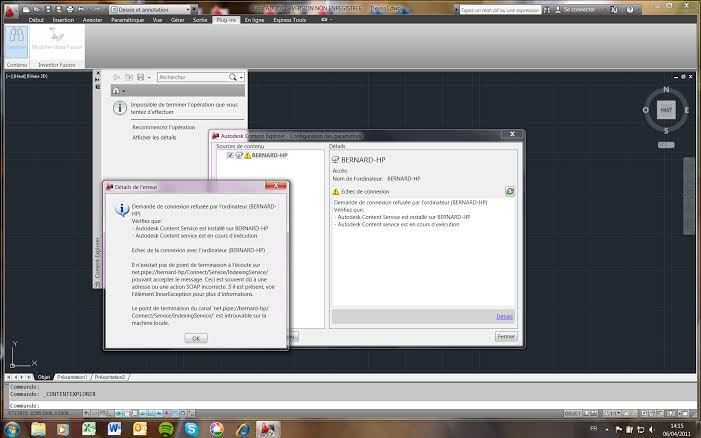Click the Content Explorer vertical title strip
This screenshot has height=438, width=701.
(97, 179)
